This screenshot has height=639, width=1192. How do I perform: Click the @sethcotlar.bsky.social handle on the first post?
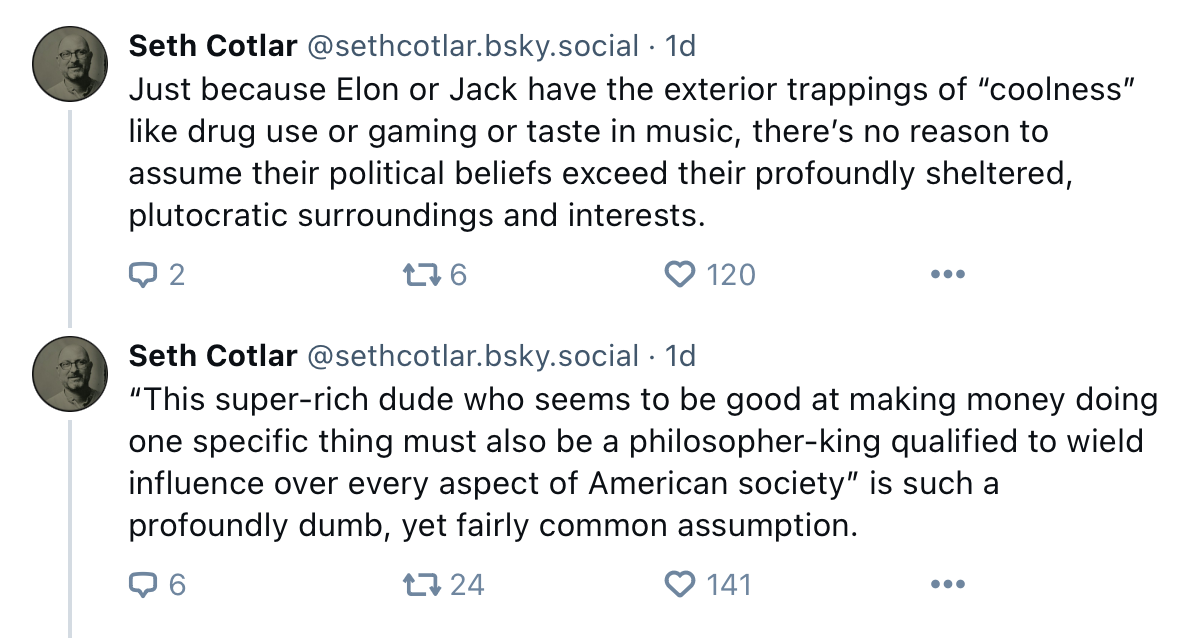point(472,46)
